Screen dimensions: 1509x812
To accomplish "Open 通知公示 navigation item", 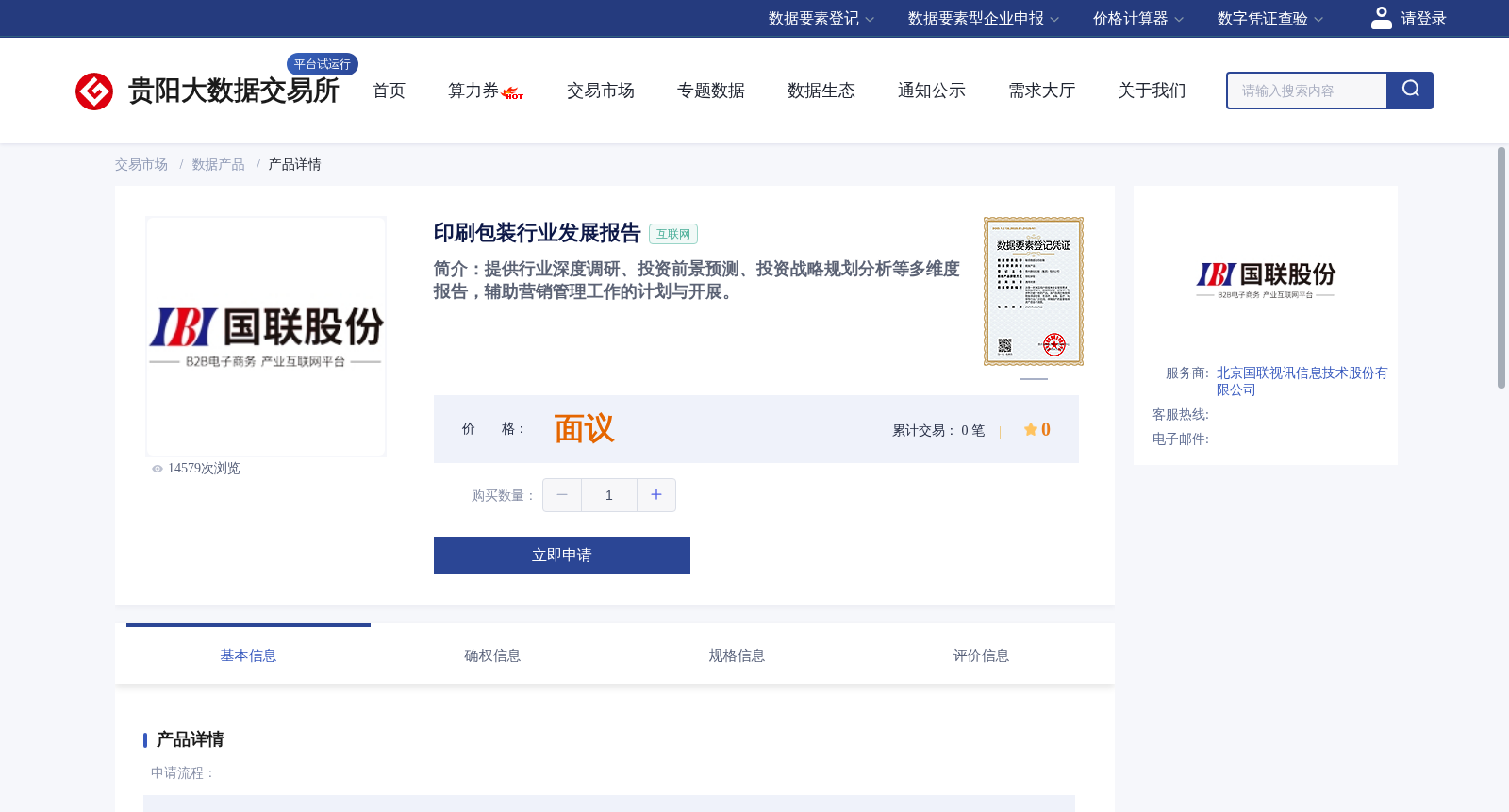I will tap(932, 91).
